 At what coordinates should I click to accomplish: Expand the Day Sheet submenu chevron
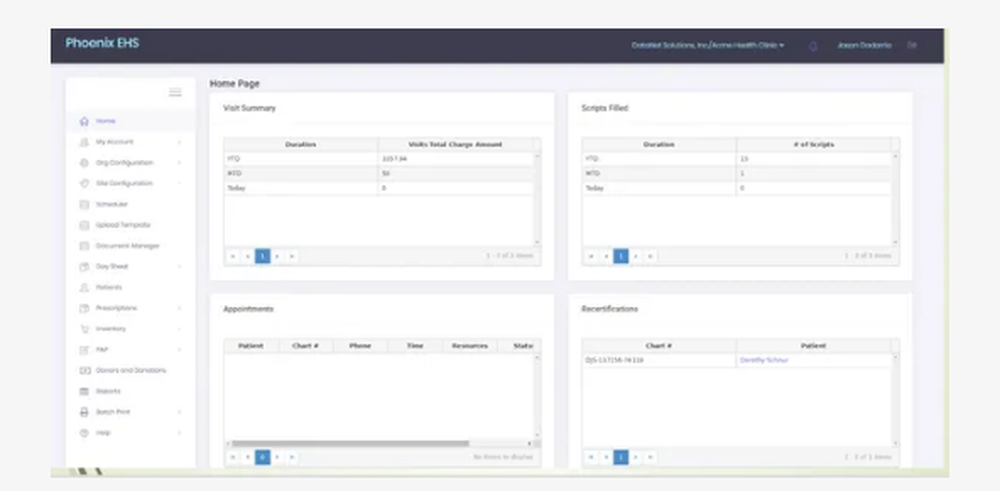(x=179, y=267)
